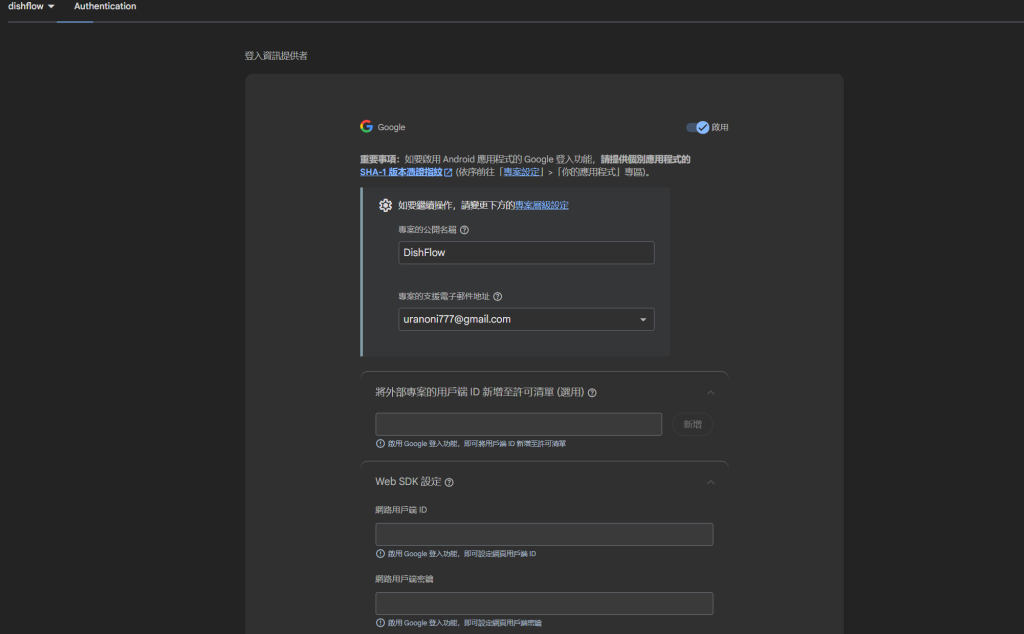Click help icon beside external client ID heading

click(x=592, y=392)
